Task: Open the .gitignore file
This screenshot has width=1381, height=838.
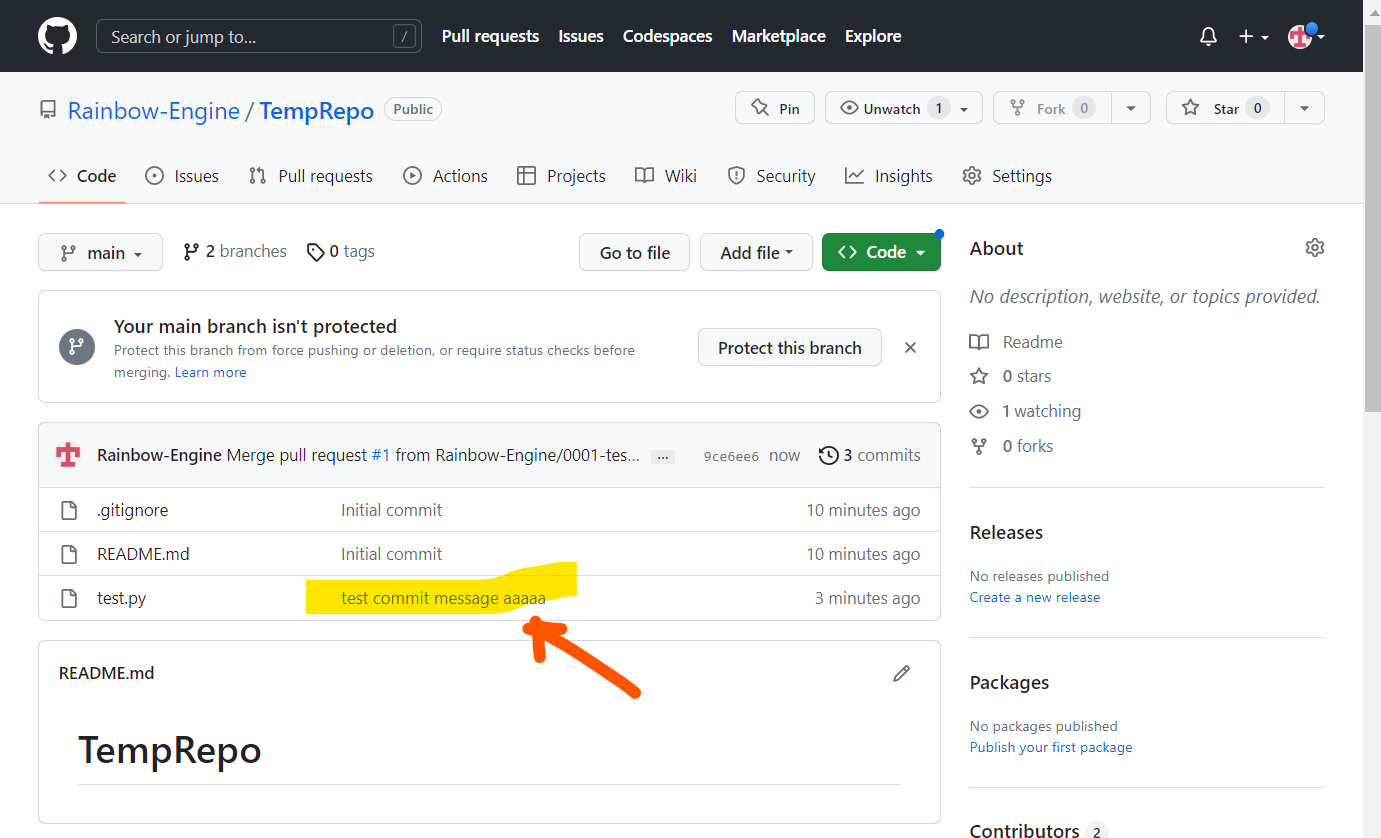Action: click(x=133, y=510)
